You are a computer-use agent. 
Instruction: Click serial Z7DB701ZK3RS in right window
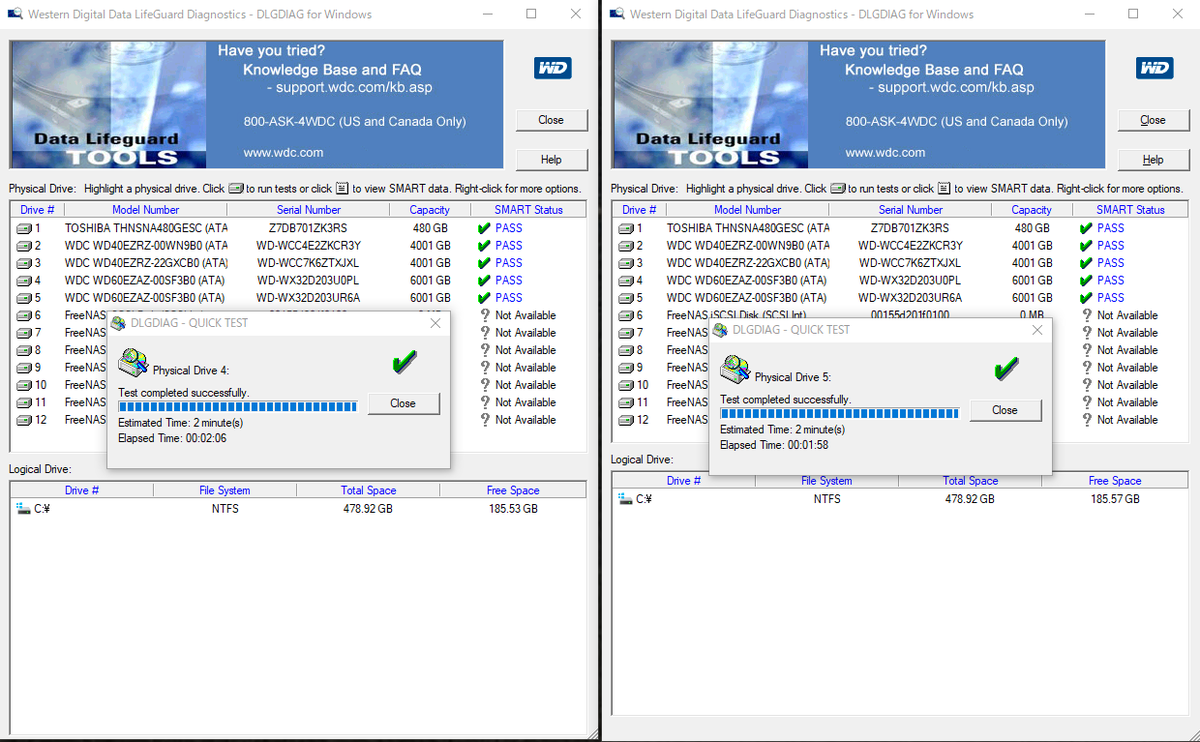910,228
